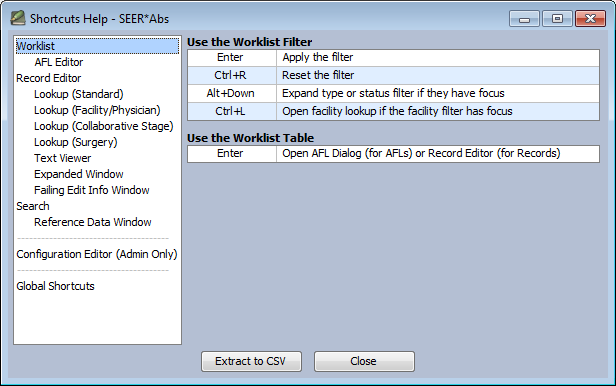616x386 pixels.
Task: Select the Ctrl+R Reset the filter row
Action: 393,75
